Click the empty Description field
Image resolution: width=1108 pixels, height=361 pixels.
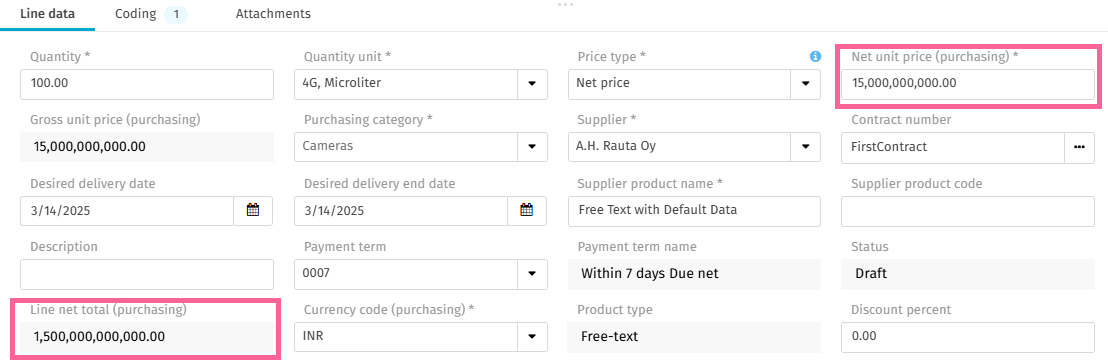[x=147, y=274]
